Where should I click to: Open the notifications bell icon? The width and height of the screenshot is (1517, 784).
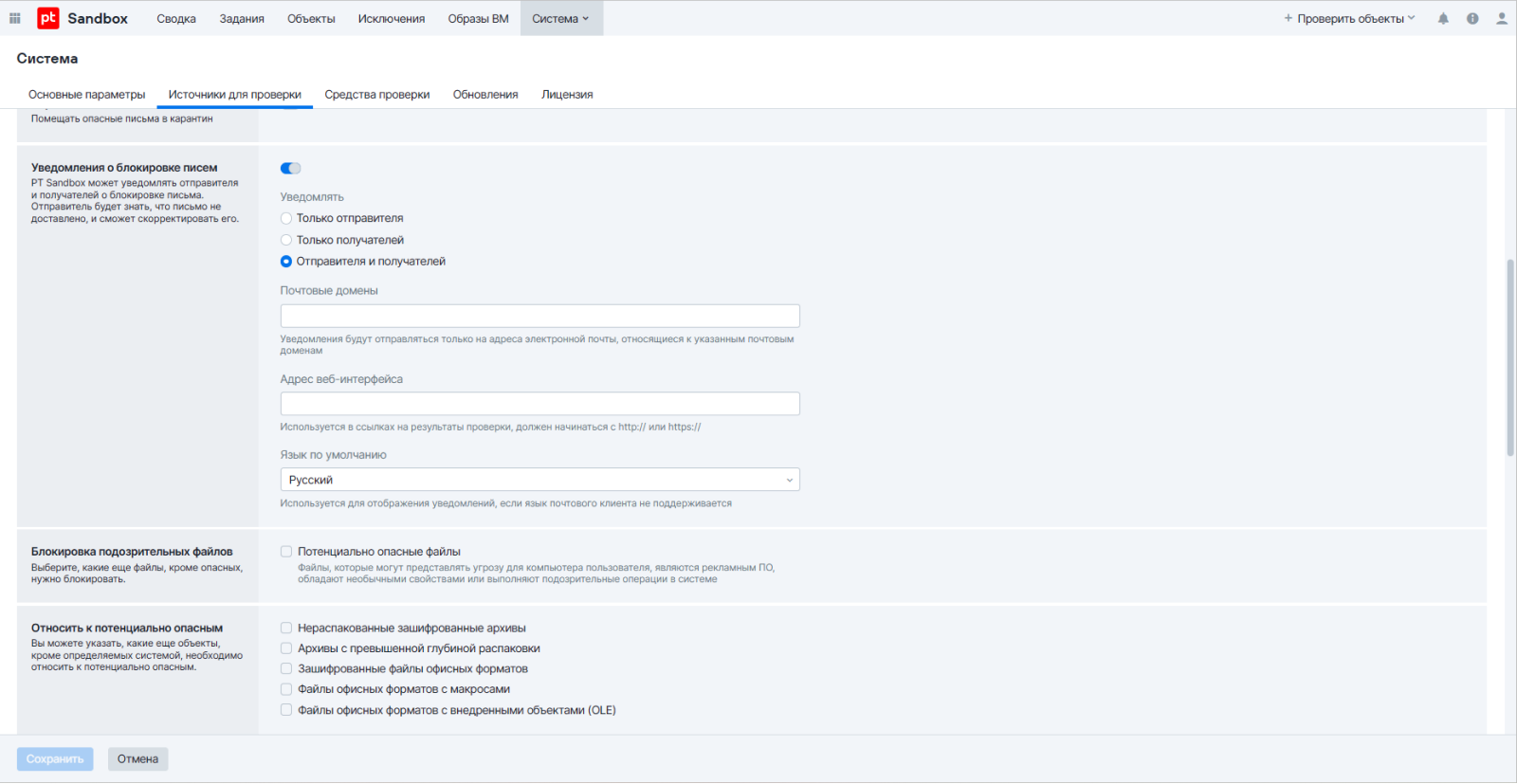(x=1443, y=18)
